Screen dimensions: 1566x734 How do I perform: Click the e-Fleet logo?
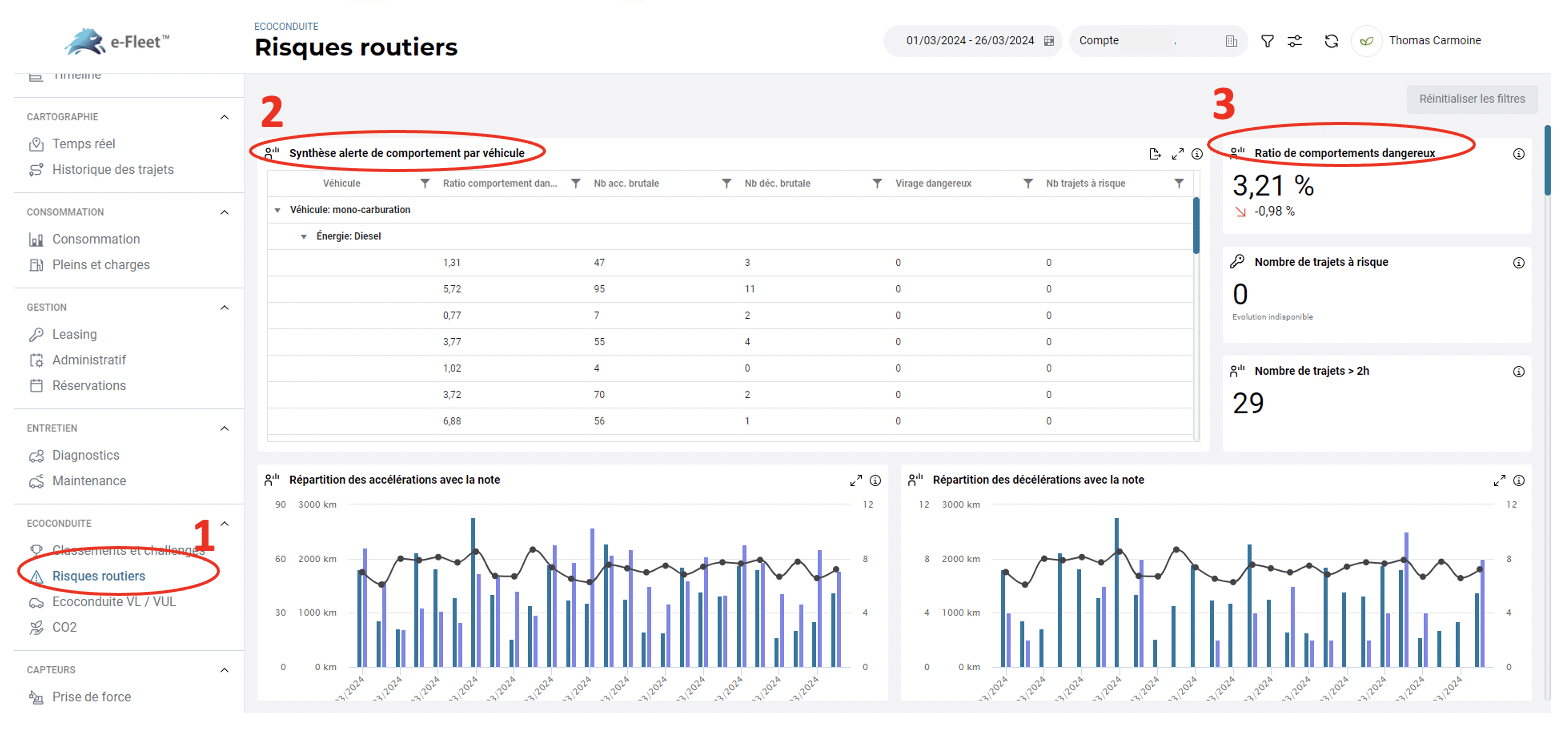(118, 41)
